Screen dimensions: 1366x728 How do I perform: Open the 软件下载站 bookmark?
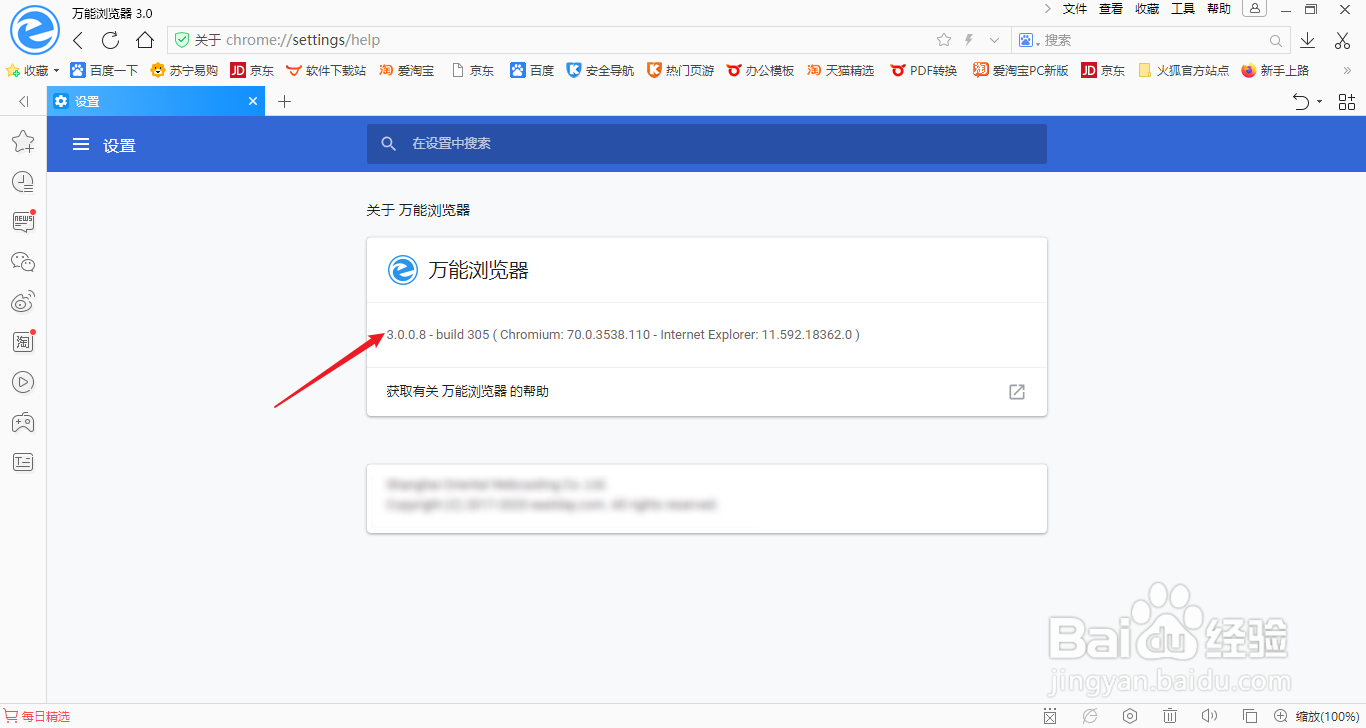tap(326, 70)
